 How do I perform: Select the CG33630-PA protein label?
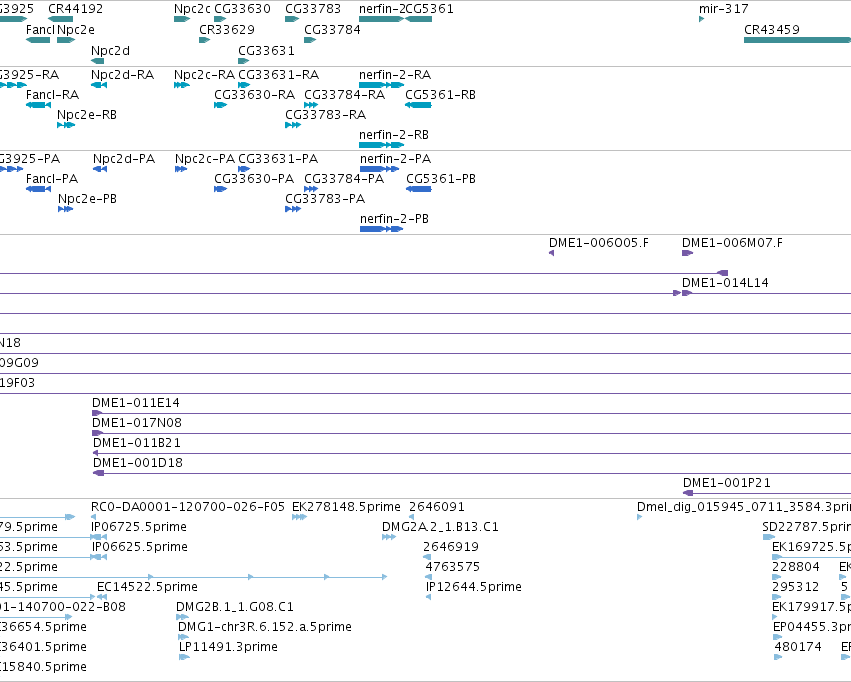[254, 179]
